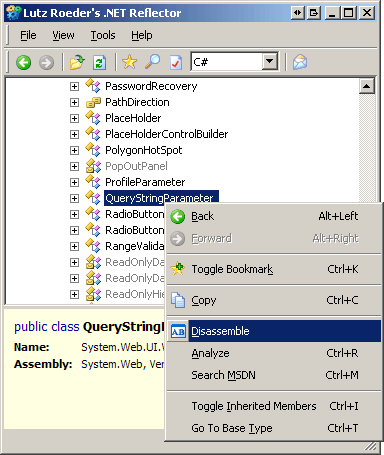Choose Analyze from the context menu

(x=274, y=353)
